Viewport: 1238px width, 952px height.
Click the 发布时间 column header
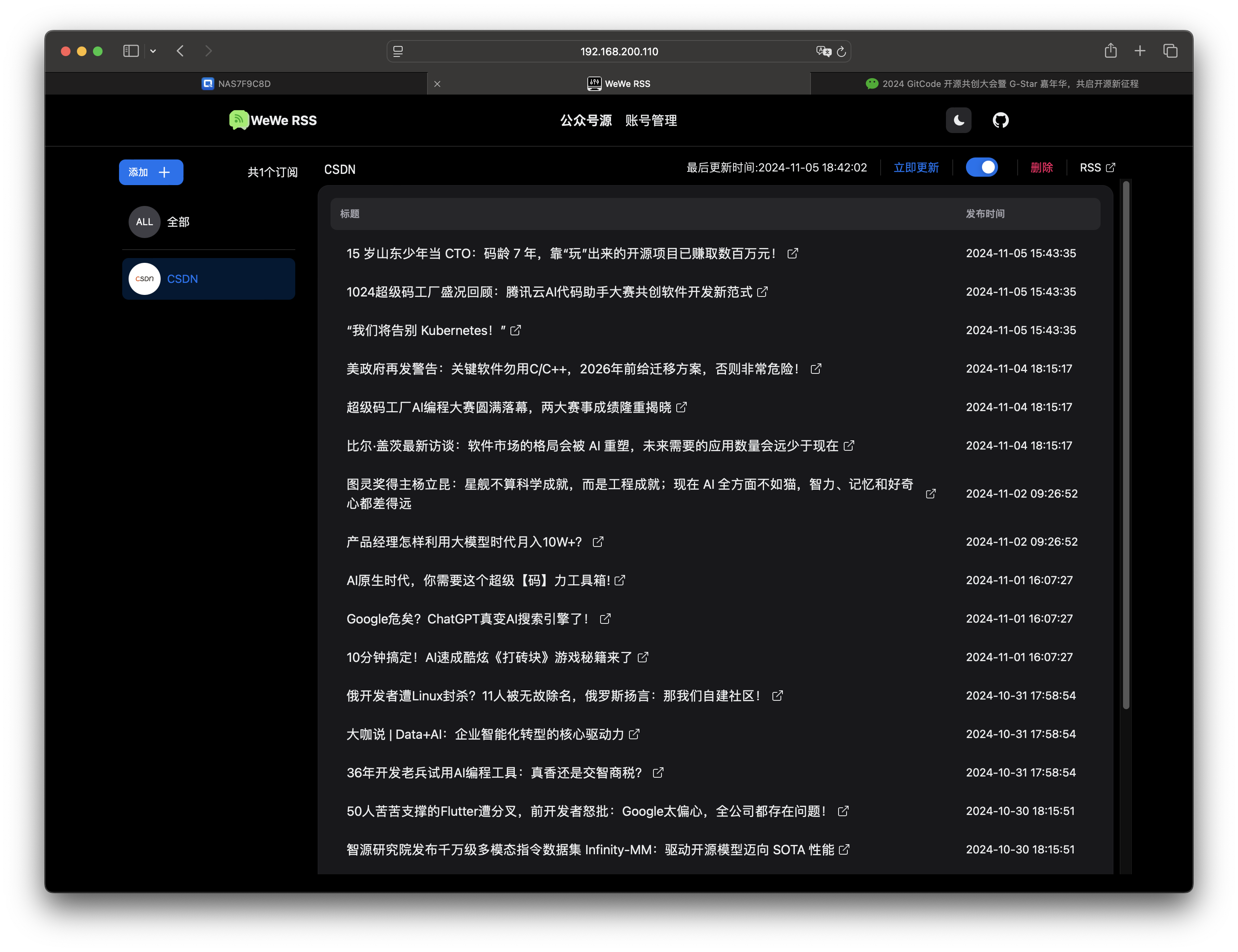[x=985, y=214]
